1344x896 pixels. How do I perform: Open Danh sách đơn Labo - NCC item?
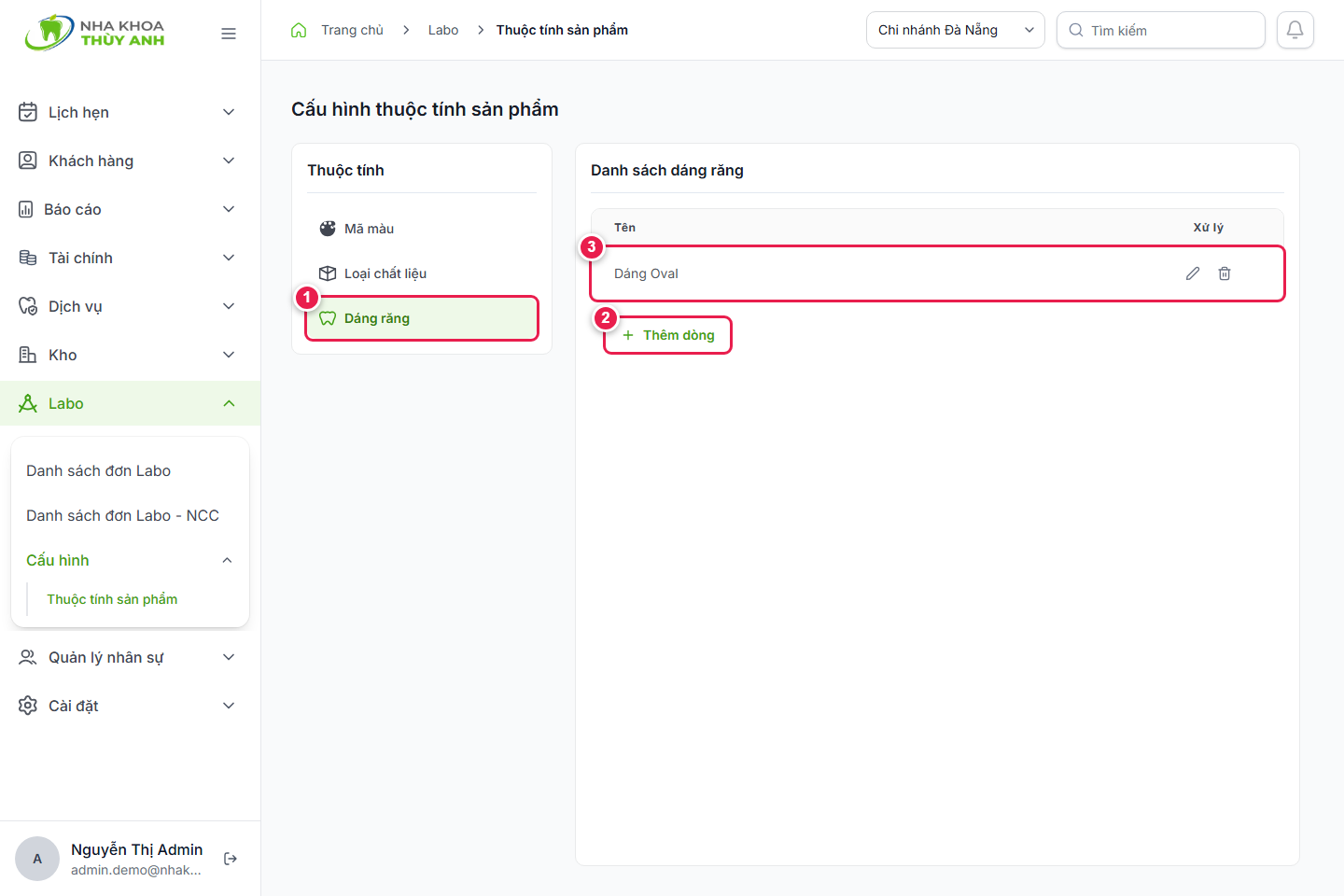click(x=122, y=515)
